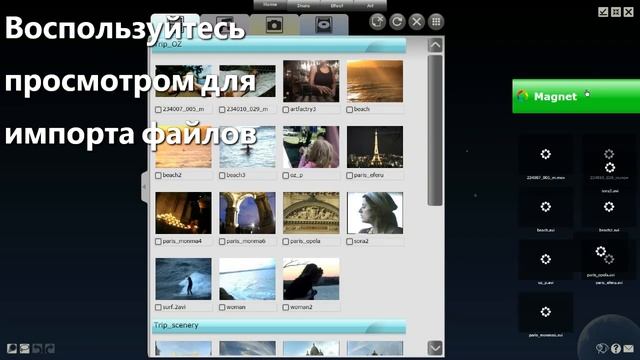Open the camera import tab
The image size is (640, 360).
point(274,25)
